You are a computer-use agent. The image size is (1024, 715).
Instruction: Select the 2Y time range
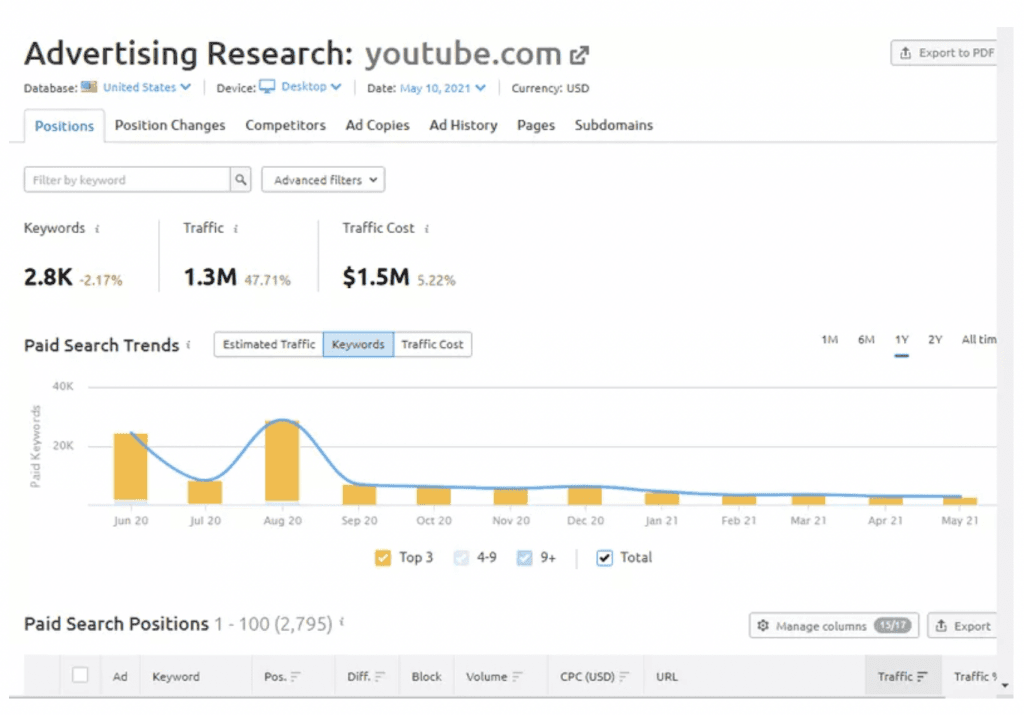pos(935,340)
